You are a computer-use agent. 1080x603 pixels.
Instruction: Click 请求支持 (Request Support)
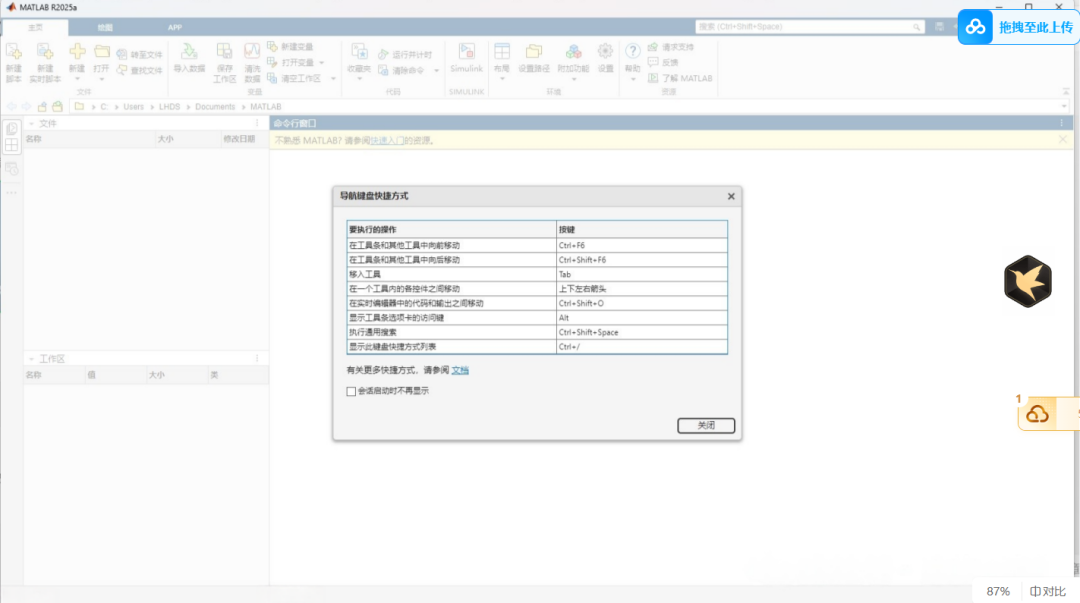(672, 47)
